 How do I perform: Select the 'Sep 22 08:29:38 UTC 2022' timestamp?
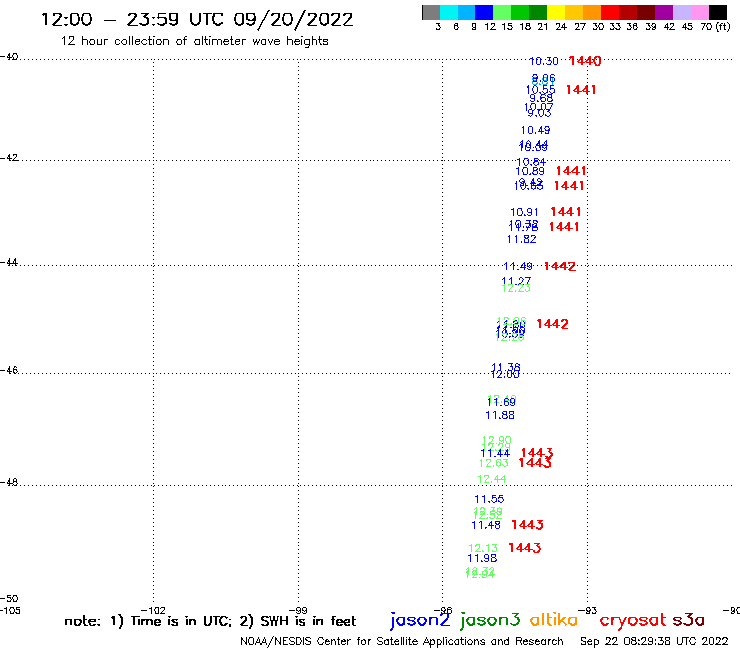[654, 641]
